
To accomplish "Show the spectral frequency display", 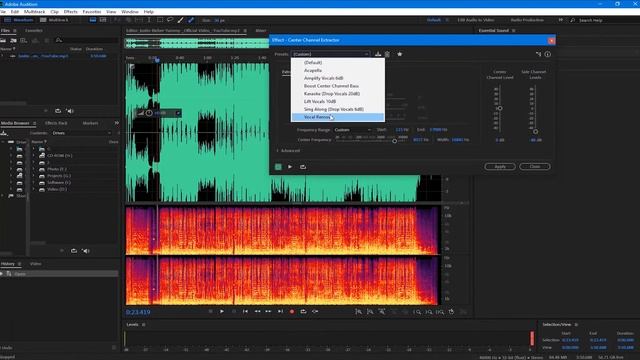I will pos(93,20).
